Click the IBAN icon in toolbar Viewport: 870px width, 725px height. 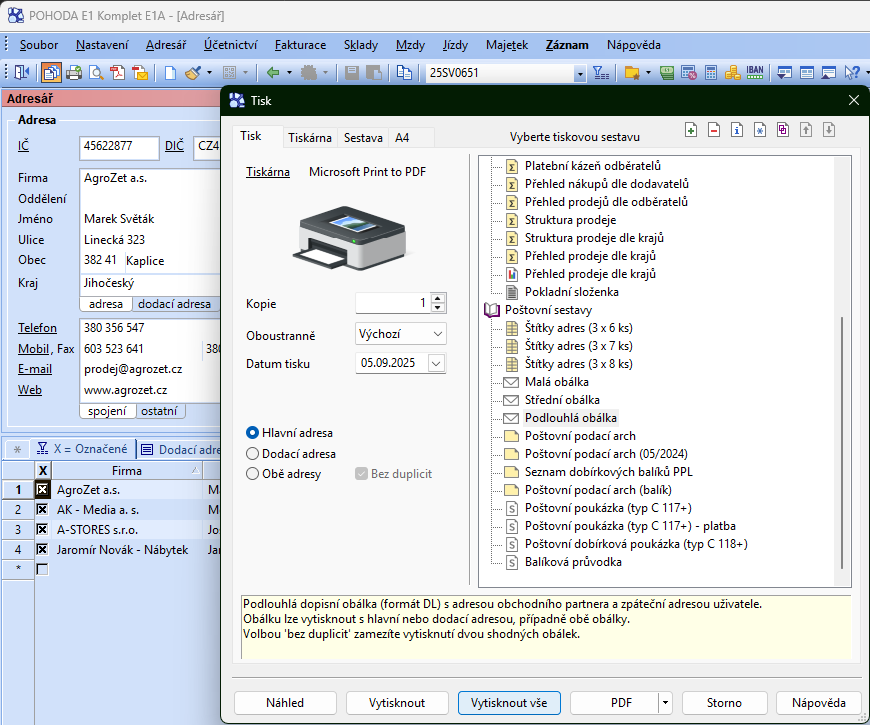(755, 73)
